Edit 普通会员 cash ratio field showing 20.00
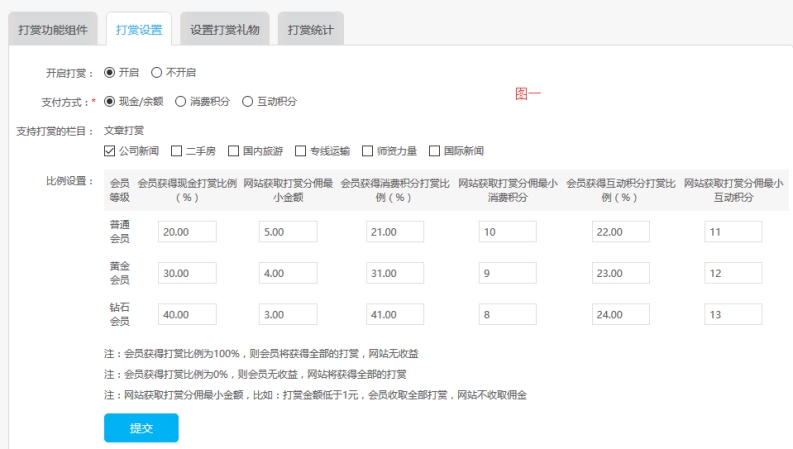Screen dimensions: 793x449 pyautogui.click(x=186, y=232)
